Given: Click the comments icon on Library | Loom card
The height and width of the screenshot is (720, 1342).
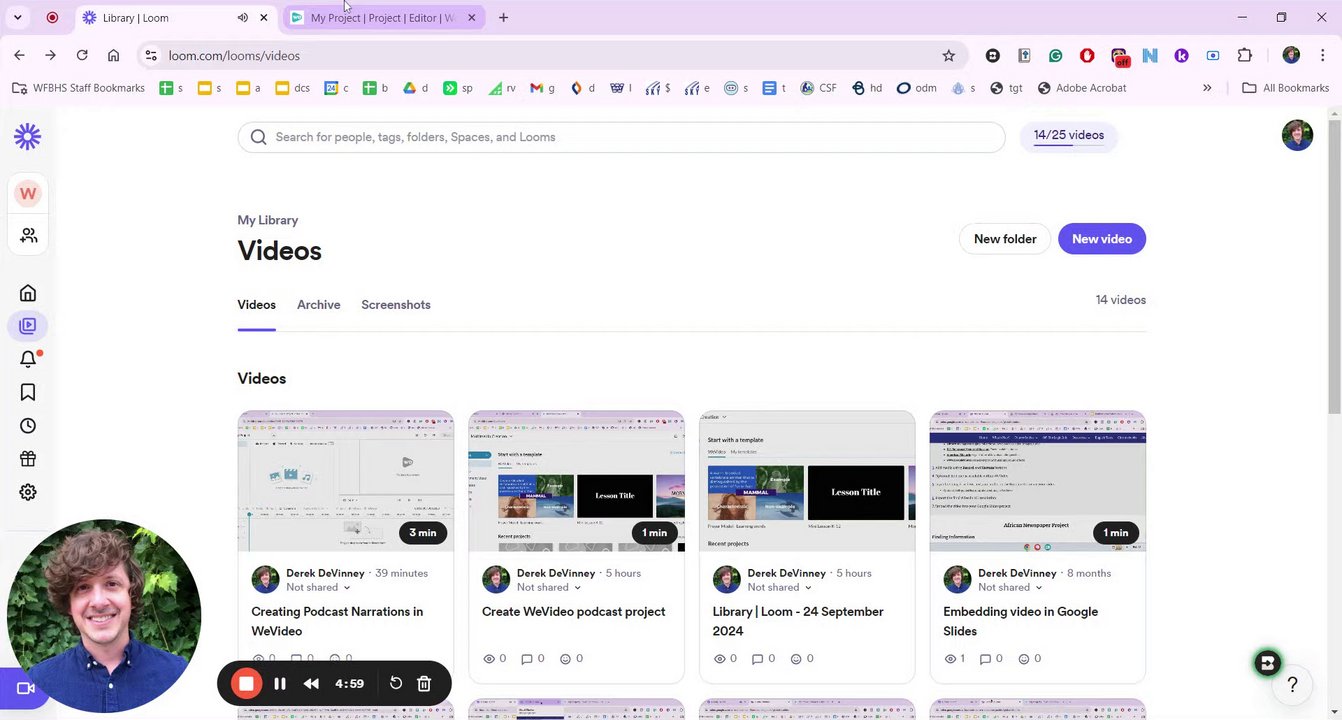Looking at the screenshot, I should 758,659.
